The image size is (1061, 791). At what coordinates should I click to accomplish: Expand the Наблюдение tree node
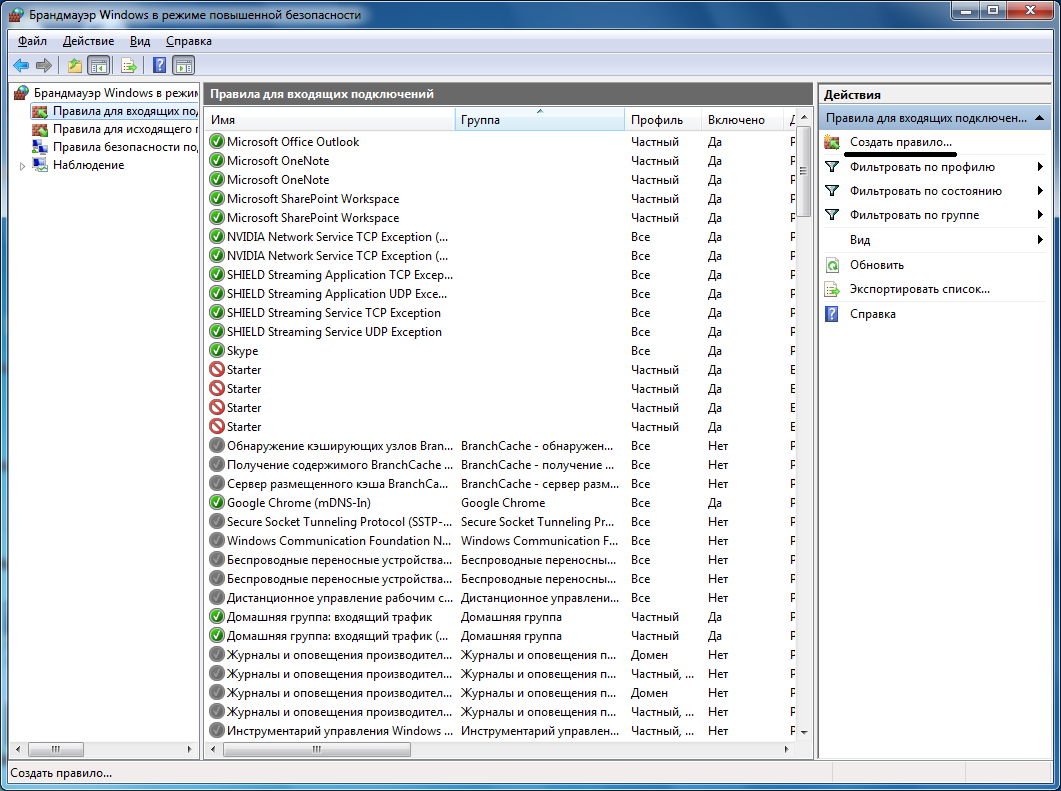coord(22,166)
